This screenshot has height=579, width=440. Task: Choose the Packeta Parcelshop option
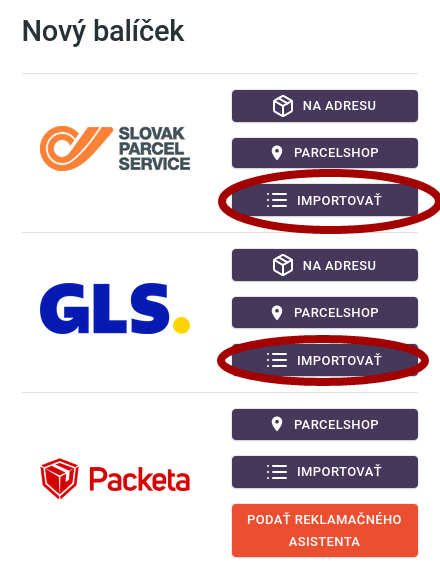coord(325,424)
